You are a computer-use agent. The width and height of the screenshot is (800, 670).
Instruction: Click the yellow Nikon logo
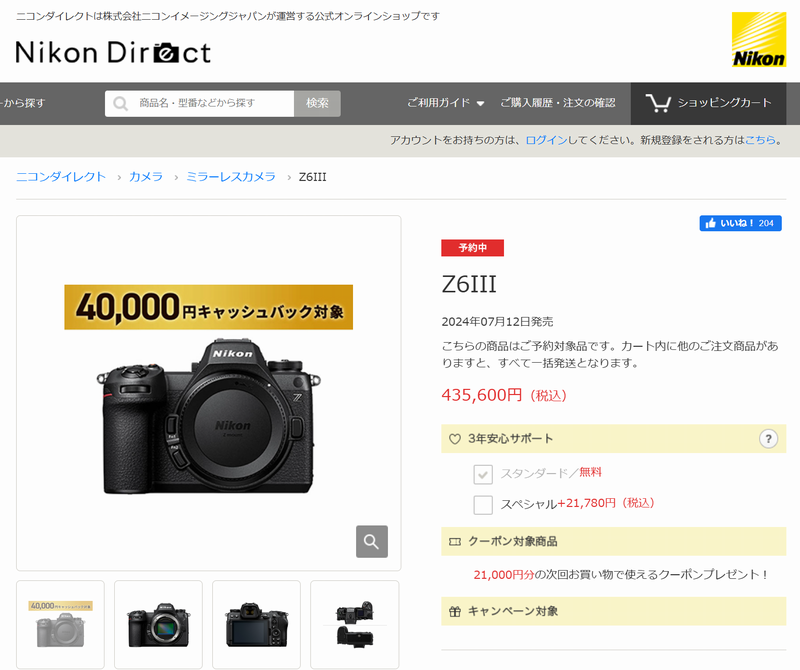pos(758,39)
